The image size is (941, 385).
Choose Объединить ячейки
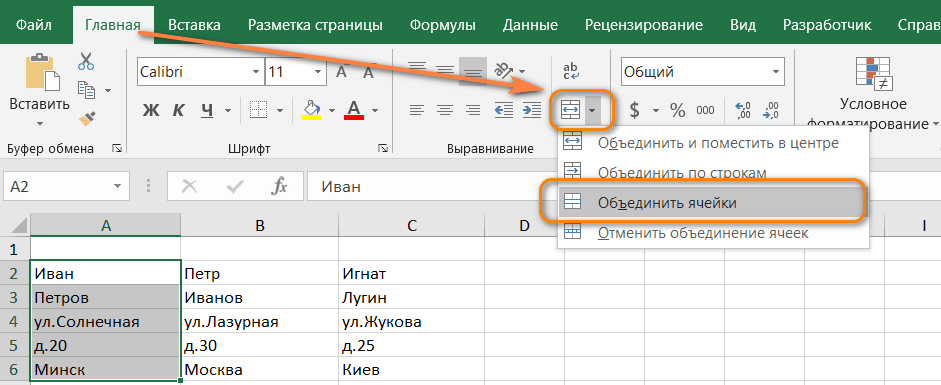[x=714, y=203]
